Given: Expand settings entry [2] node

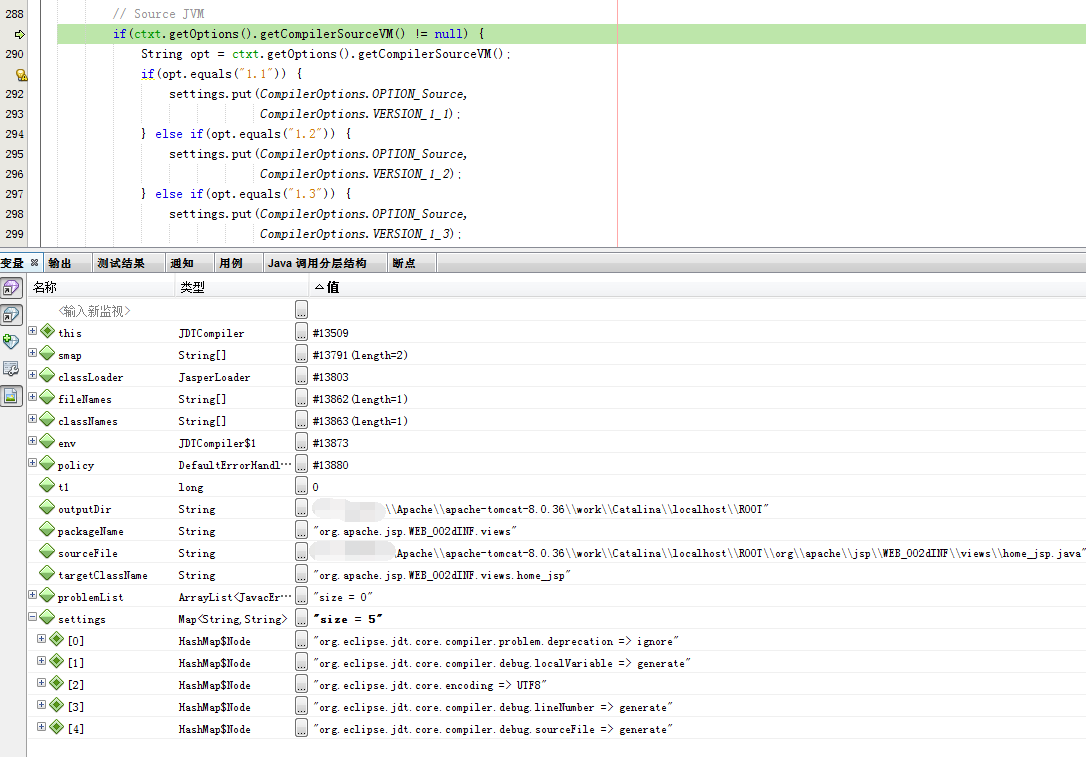Looking at the screenshot, I should pyautogui.click(x=42, y=683).
